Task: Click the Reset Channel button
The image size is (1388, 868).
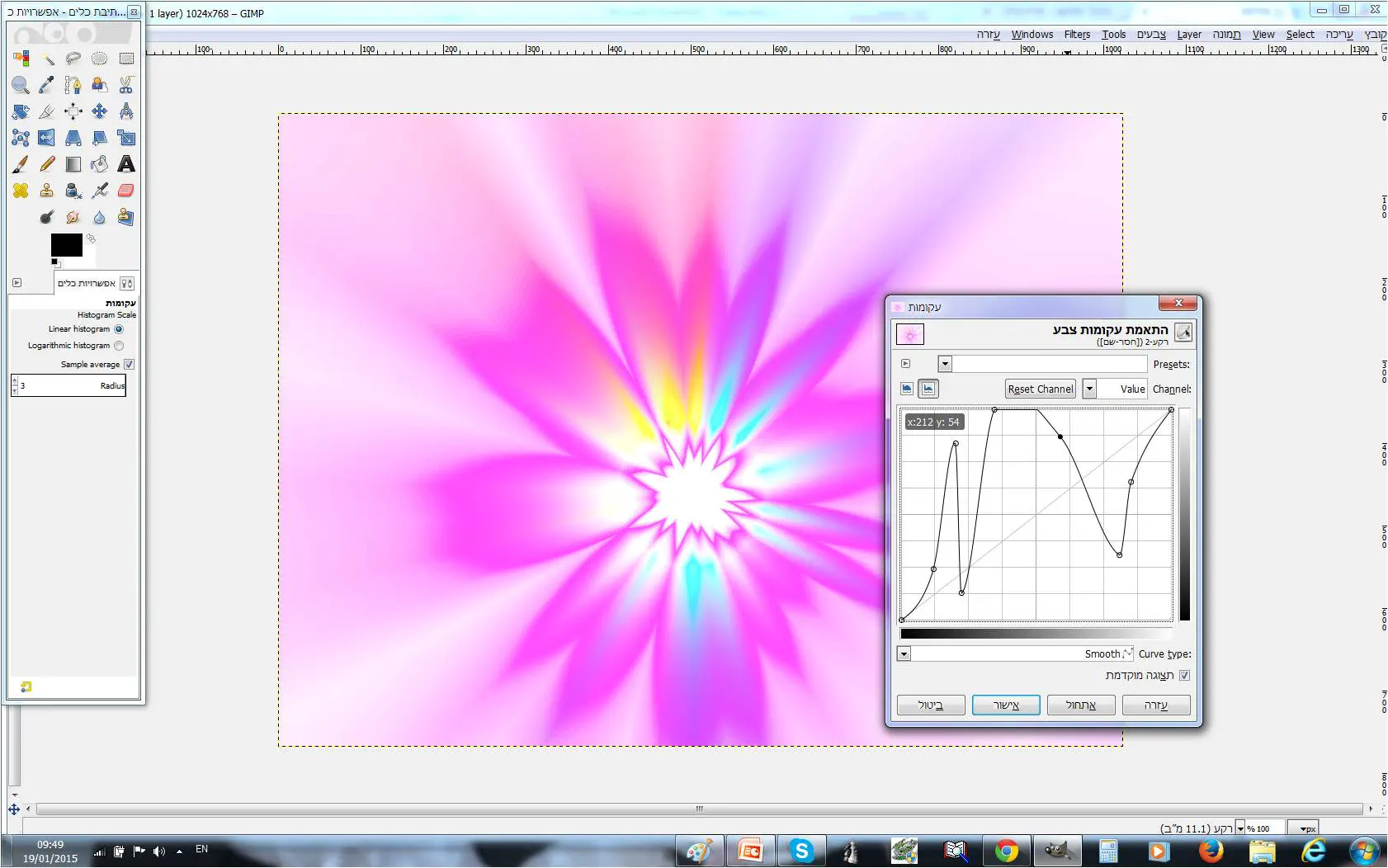Action: point(1040,389)
